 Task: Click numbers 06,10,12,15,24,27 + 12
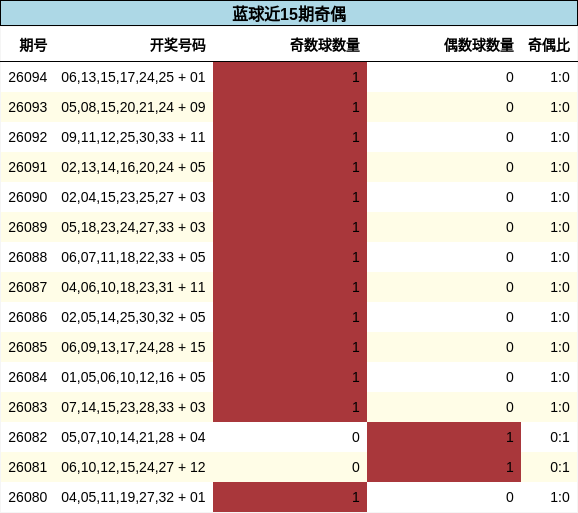[x=133, y=467]
